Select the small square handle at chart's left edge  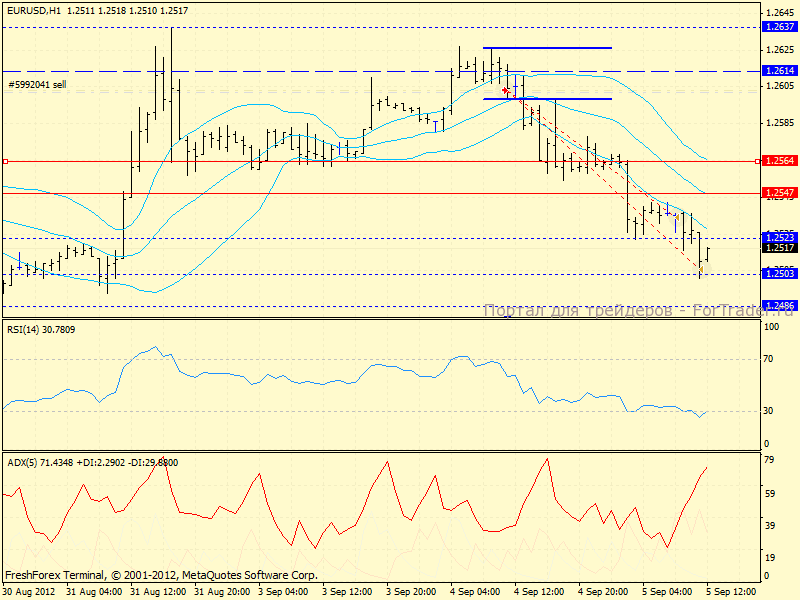pos(4,161)
